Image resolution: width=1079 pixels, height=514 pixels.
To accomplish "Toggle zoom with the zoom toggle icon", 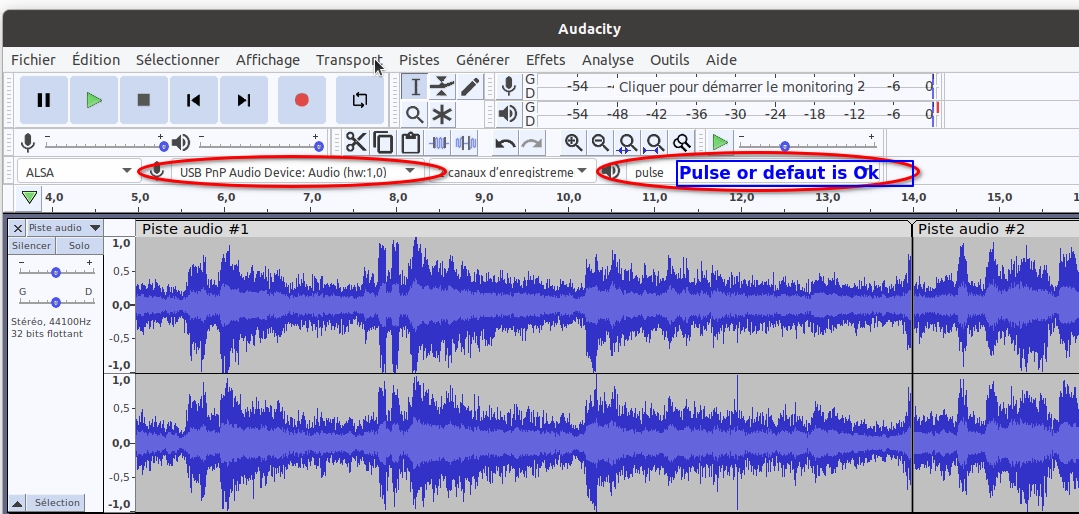I will (x=682, y=142).
